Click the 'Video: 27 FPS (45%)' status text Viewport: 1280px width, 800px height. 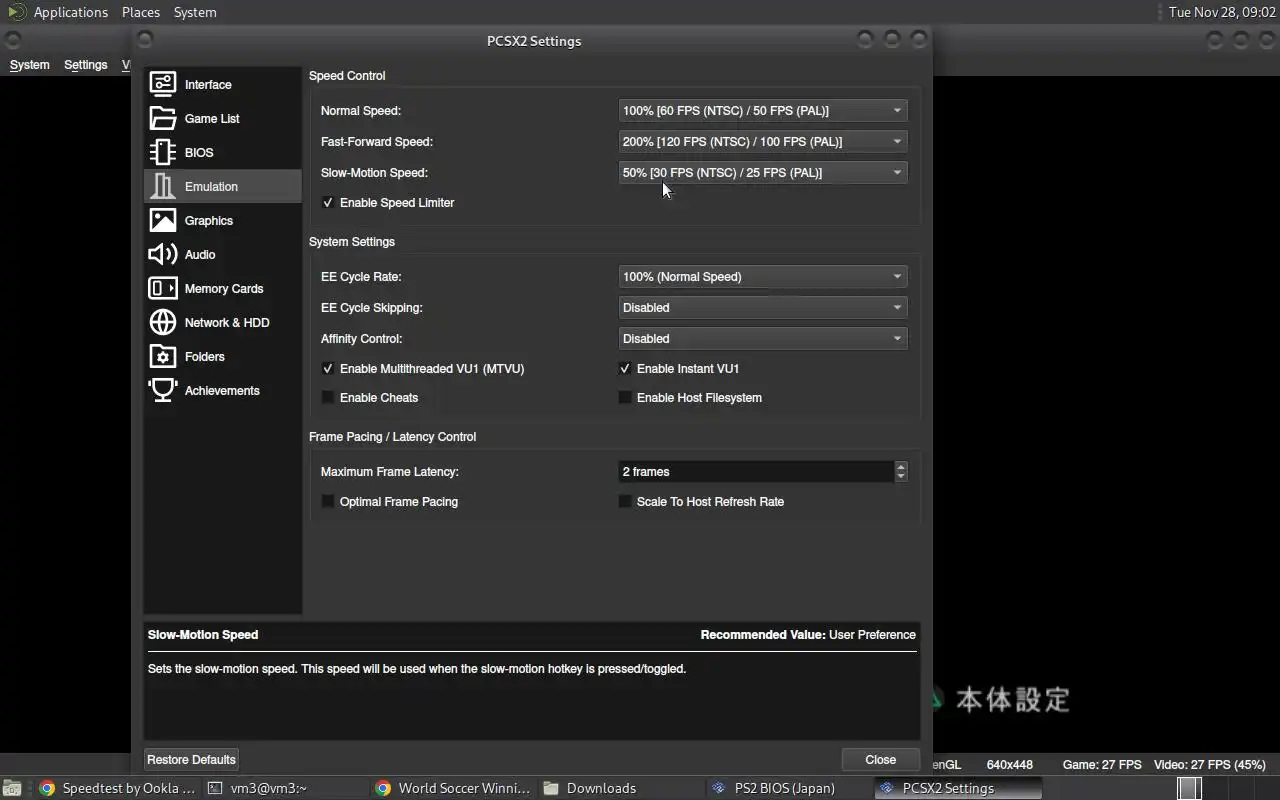1210,764
